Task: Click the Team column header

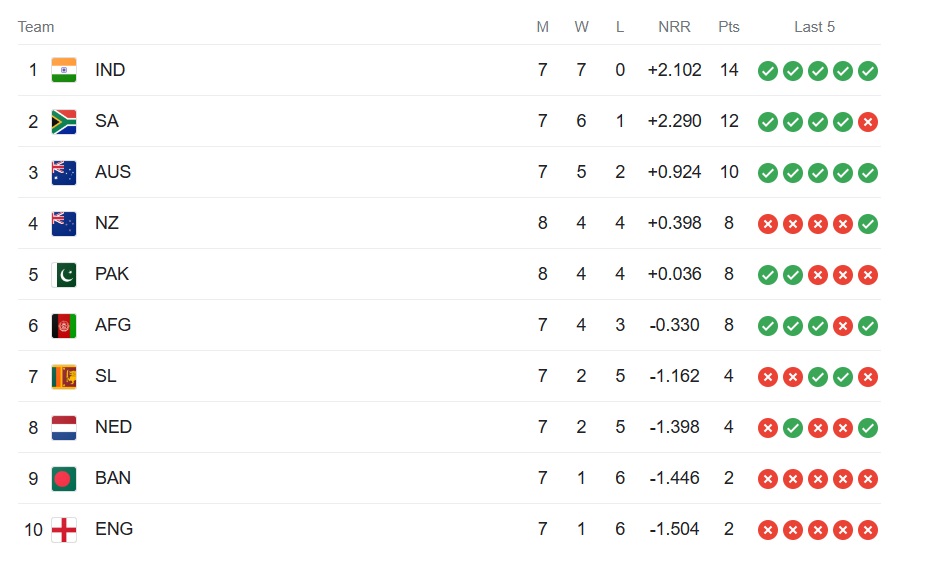Action: [36, 27]
